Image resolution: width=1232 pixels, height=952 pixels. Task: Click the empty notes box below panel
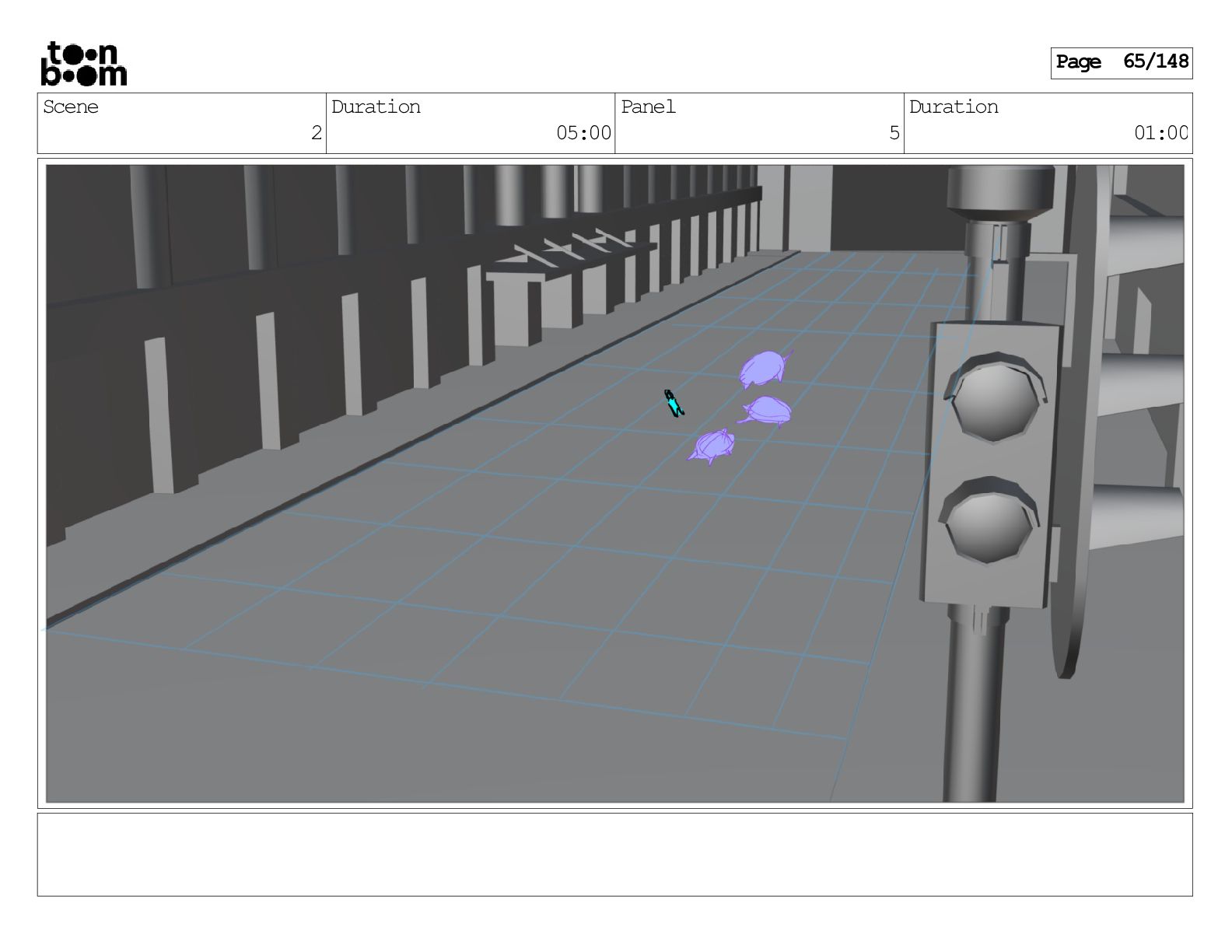coord(615,855)
